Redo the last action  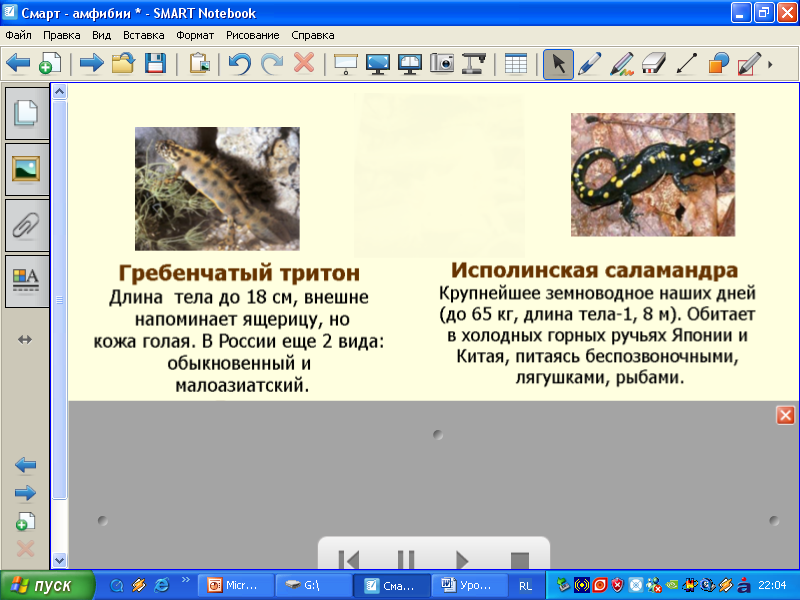(x=272, y=64)
